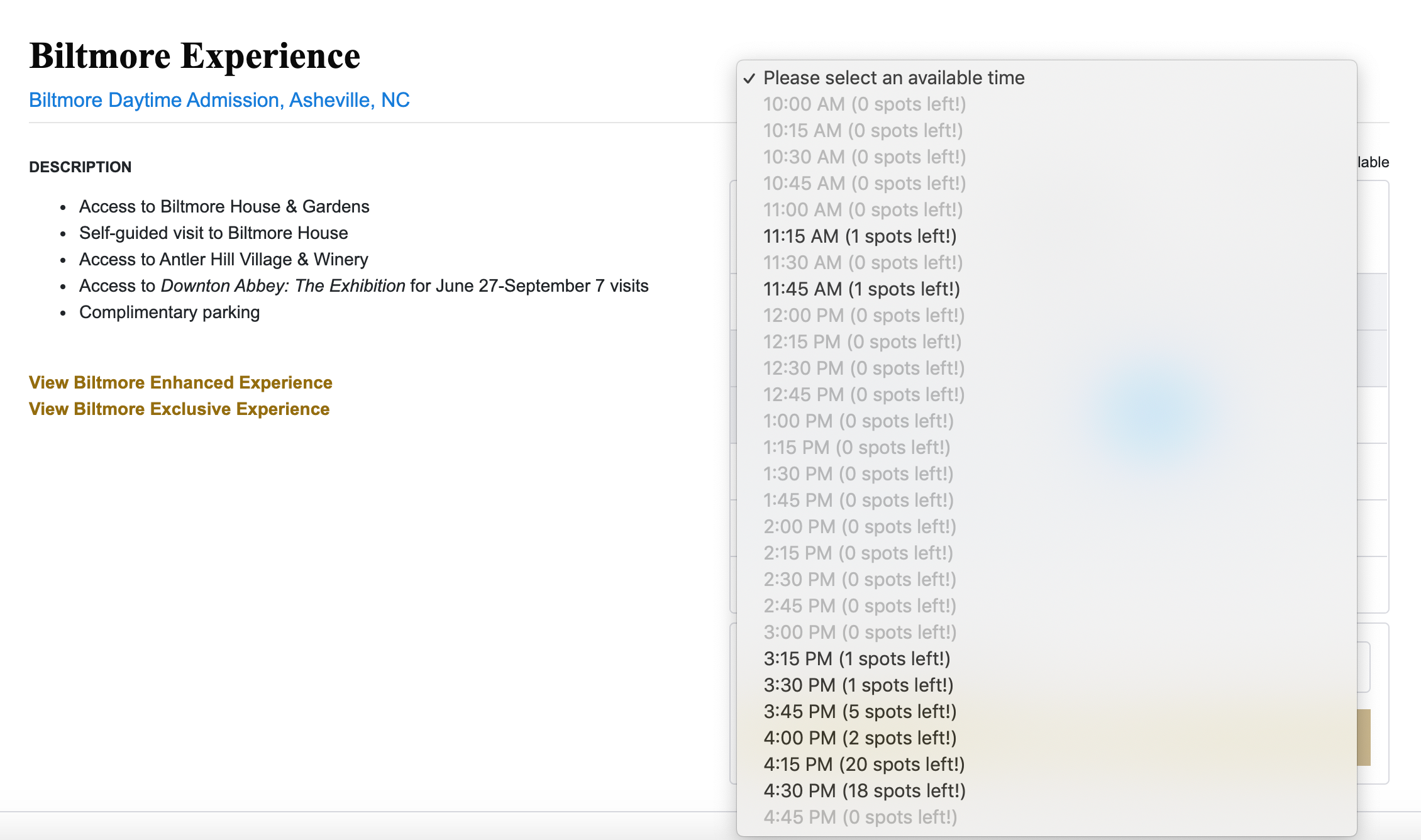Open Biltmore Daytime Admission, Asheville link
Image resolution: width=1421 pixels, height=840 pixels.
pyautogui.click(x=219, y=100)
